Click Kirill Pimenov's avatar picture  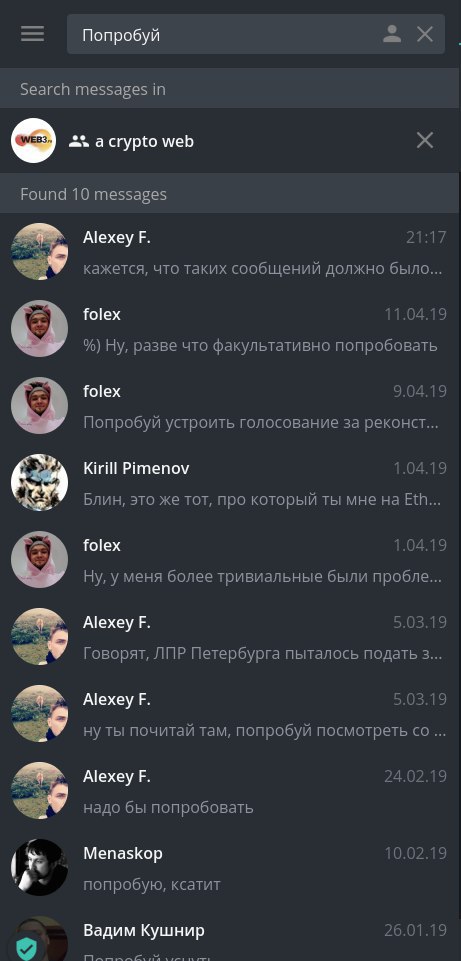(39, 482)
